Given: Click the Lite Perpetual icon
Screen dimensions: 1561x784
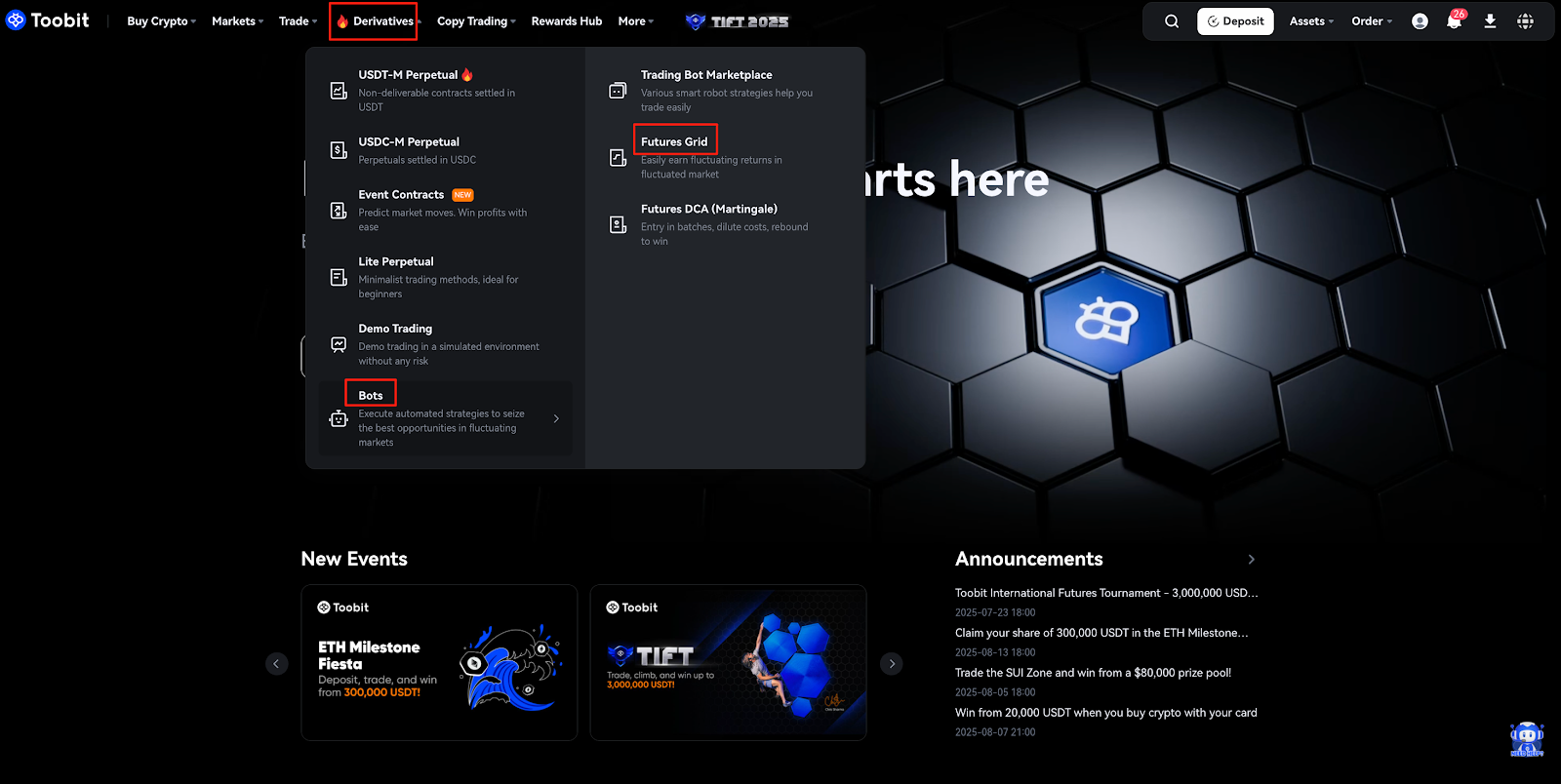Looking at the screenshot, I should coord(339,278).
